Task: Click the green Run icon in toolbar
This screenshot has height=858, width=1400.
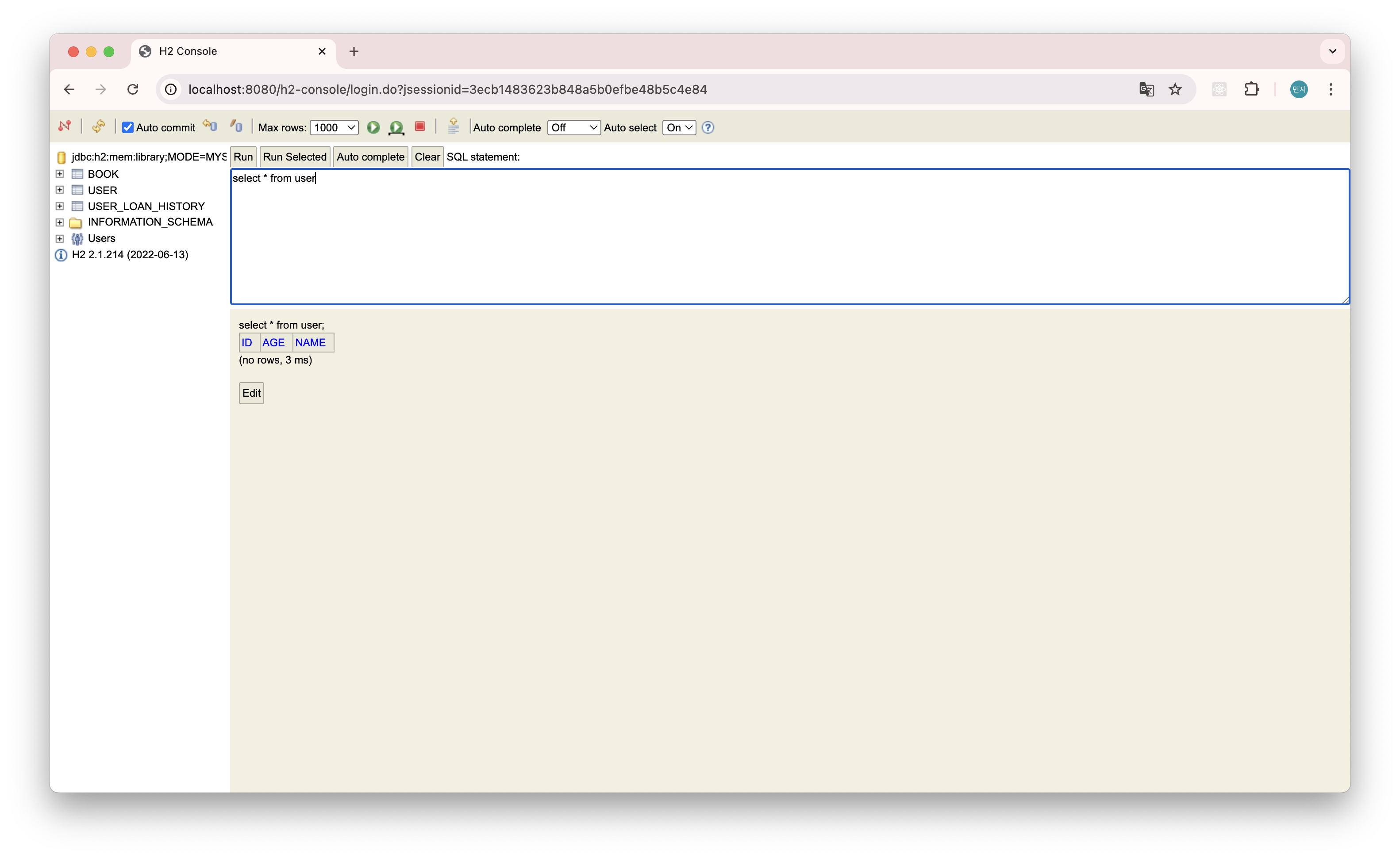Action: point(373,127)
